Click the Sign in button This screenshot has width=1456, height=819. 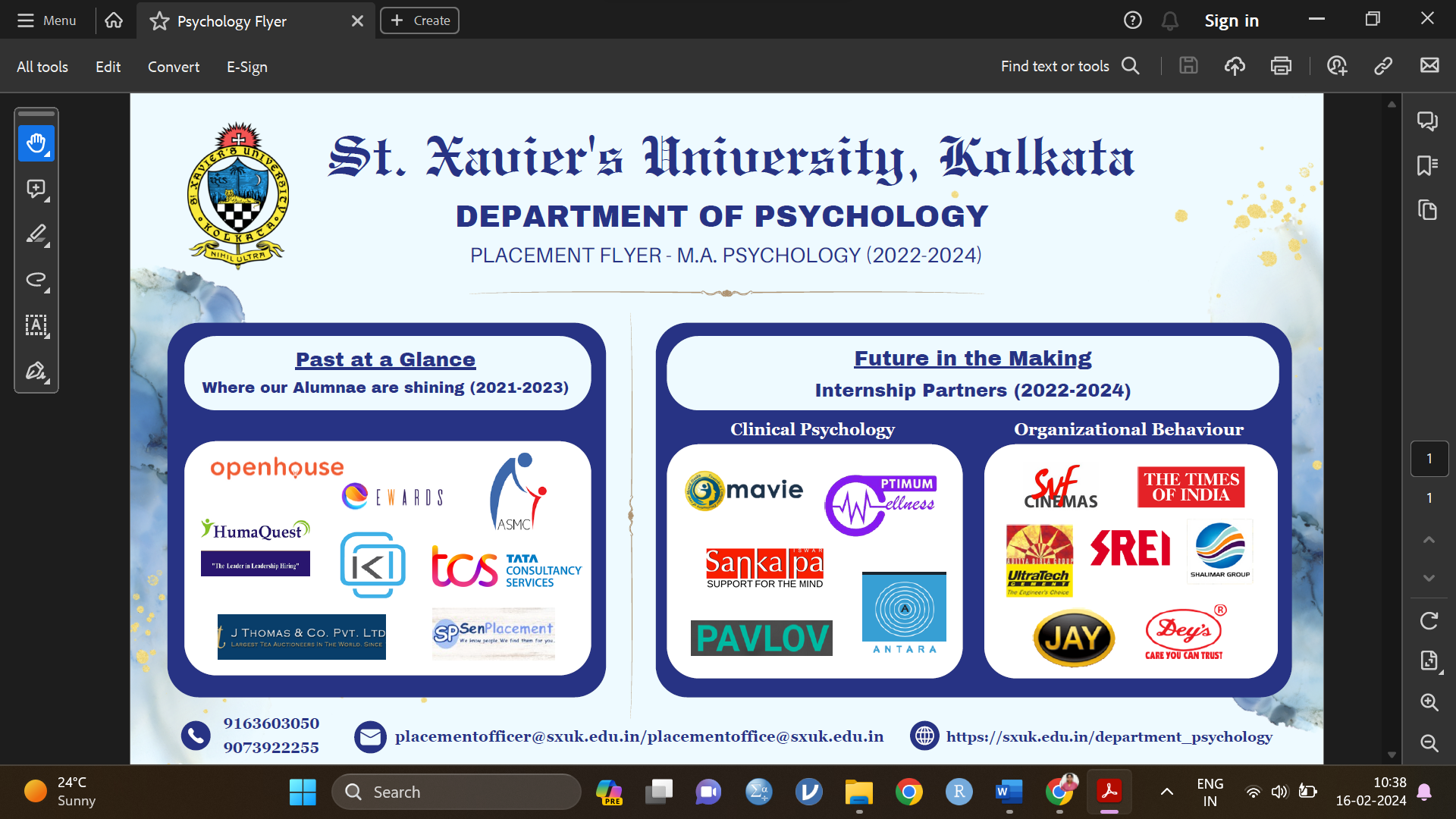[1232, 20]
